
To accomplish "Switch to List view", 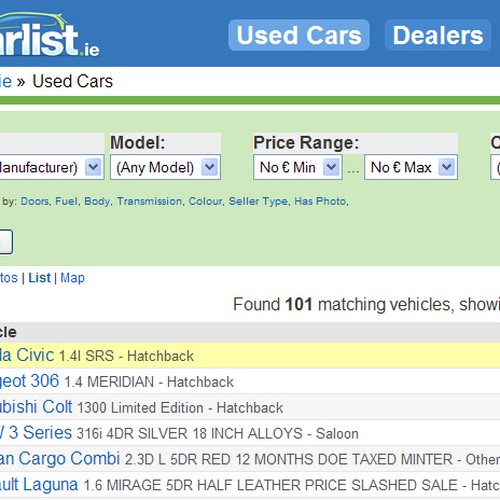I will (x=39, y=278).
